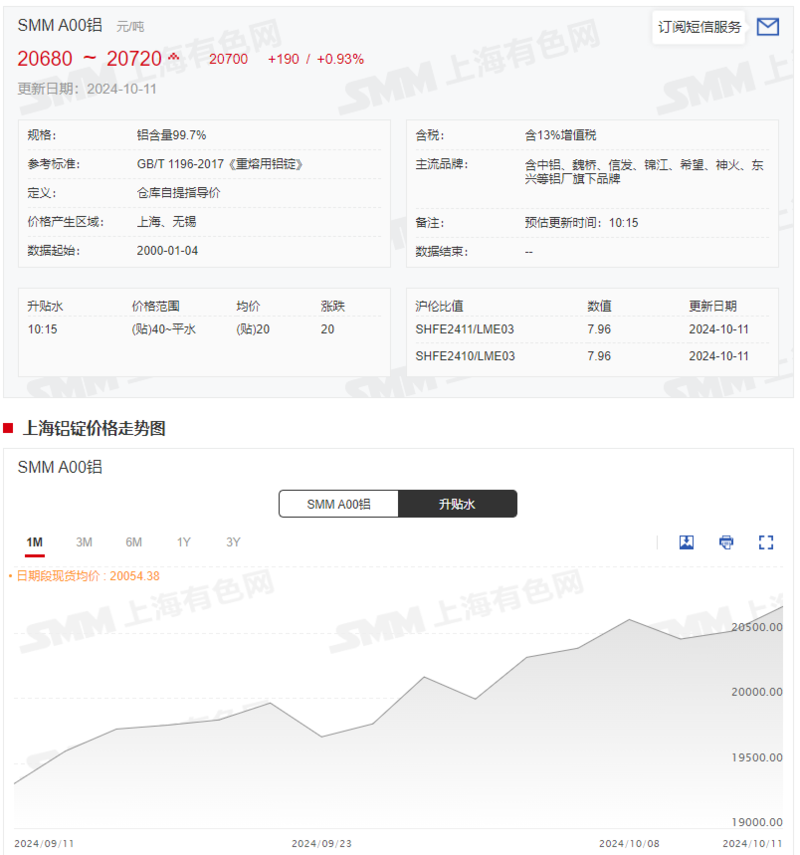Click definition value 仓库自提指导价

[x=178, y=193]
